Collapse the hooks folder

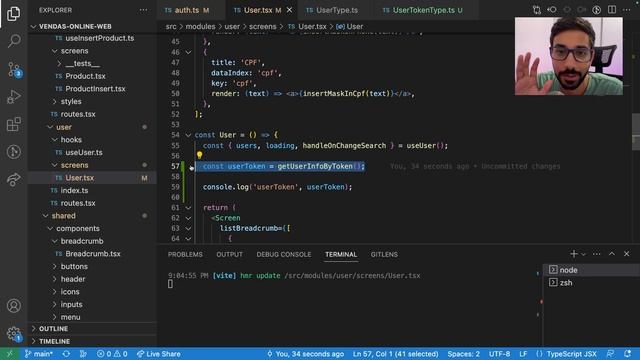(55, 140)
